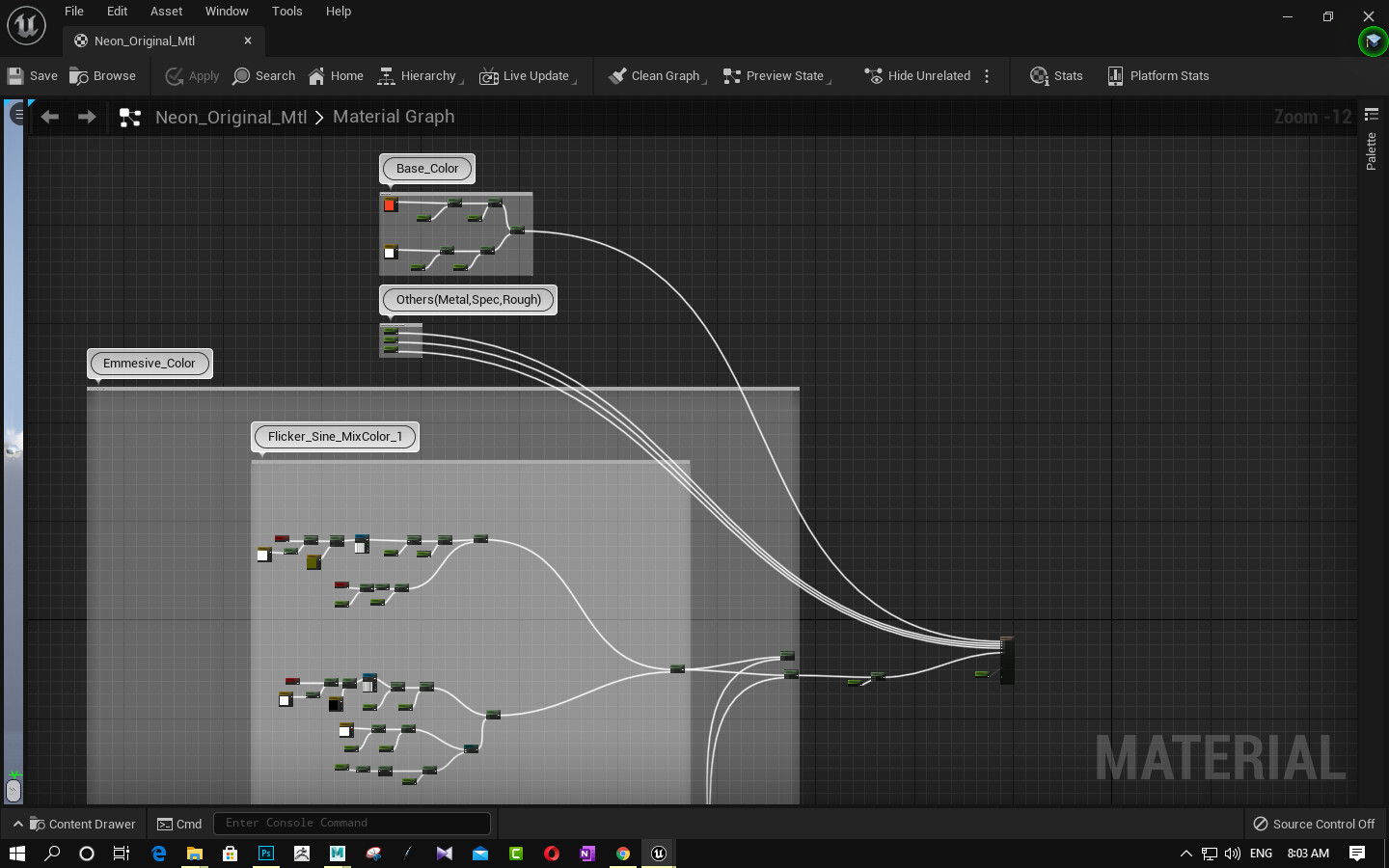Open the Asset menu
Screen dimensions: 1389x868
167,12
